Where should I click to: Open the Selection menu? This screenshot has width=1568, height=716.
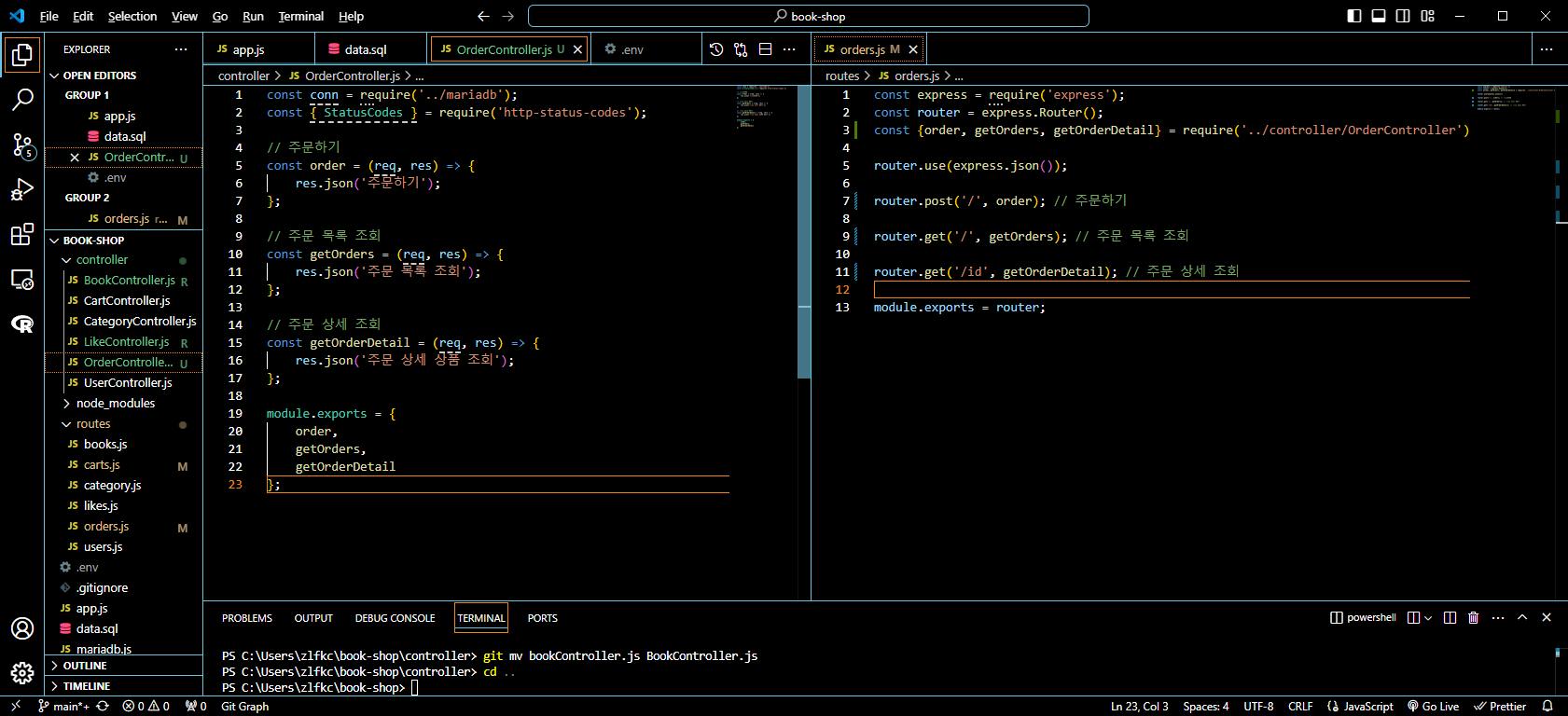point(132,16)
